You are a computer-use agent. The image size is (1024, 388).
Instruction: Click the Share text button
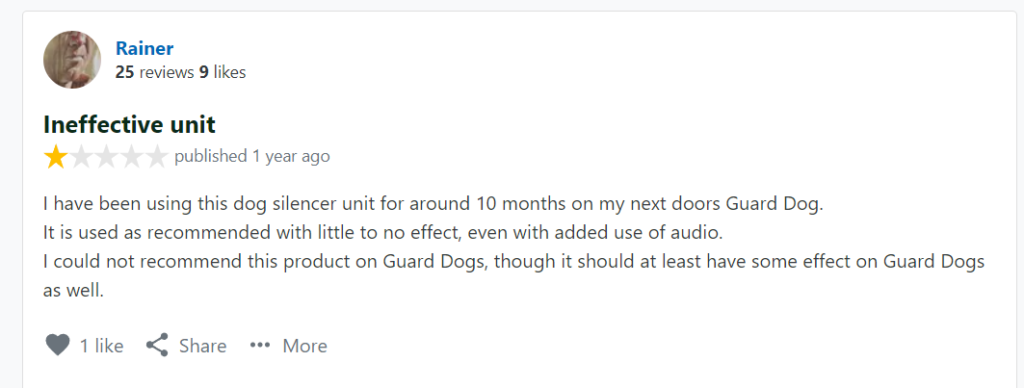pyautogui.click(x=203, y=346)
